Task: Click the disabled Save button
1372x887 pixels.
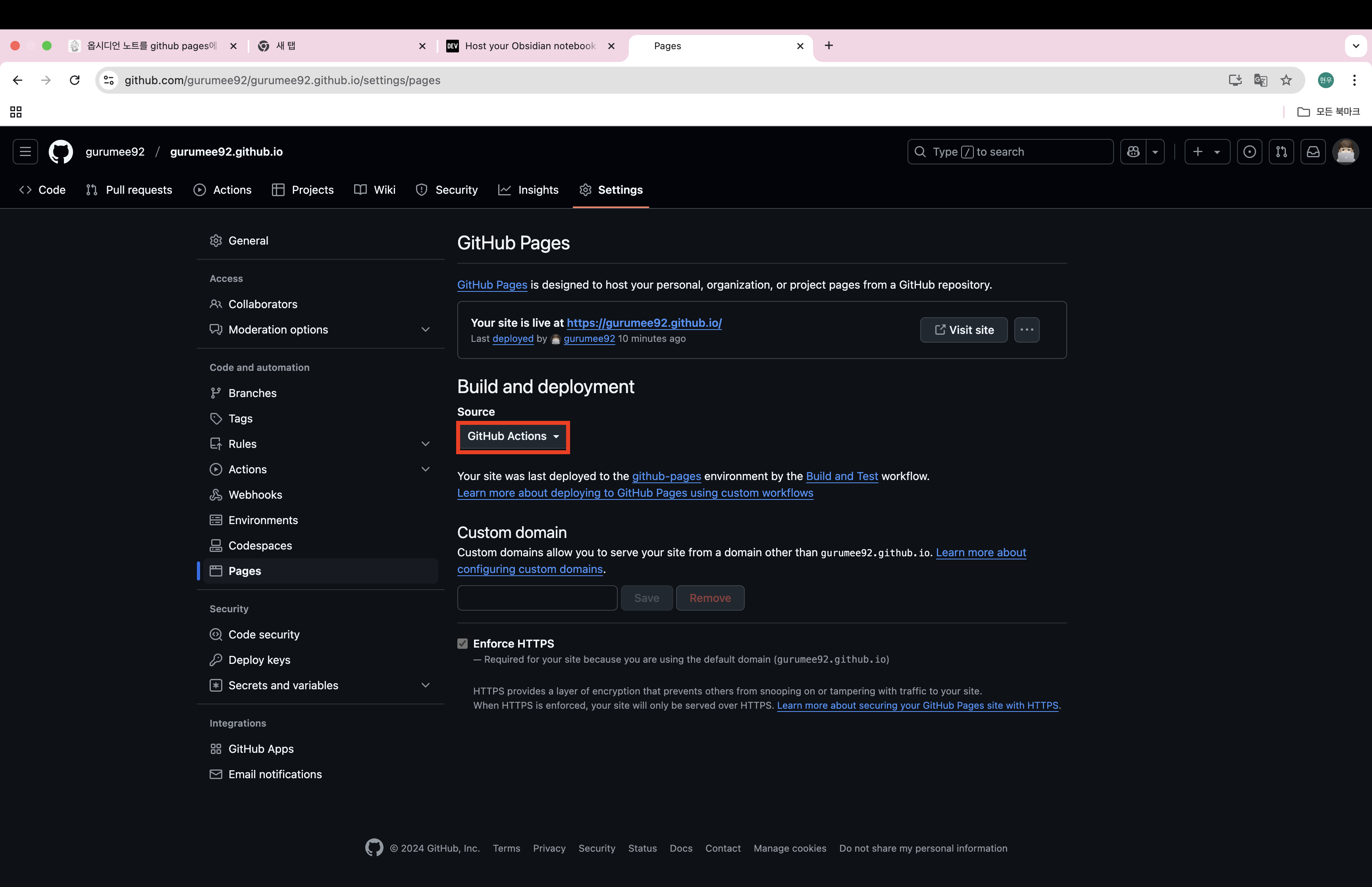Action: point(647,598)
